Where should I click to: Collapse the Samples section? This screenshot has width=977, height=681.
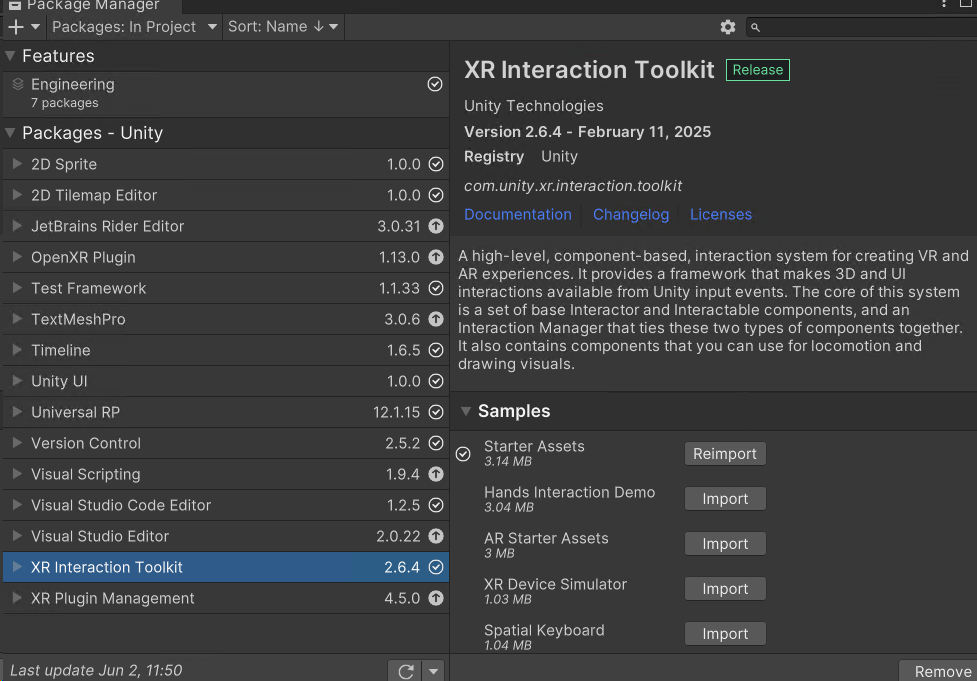point(466,411)
